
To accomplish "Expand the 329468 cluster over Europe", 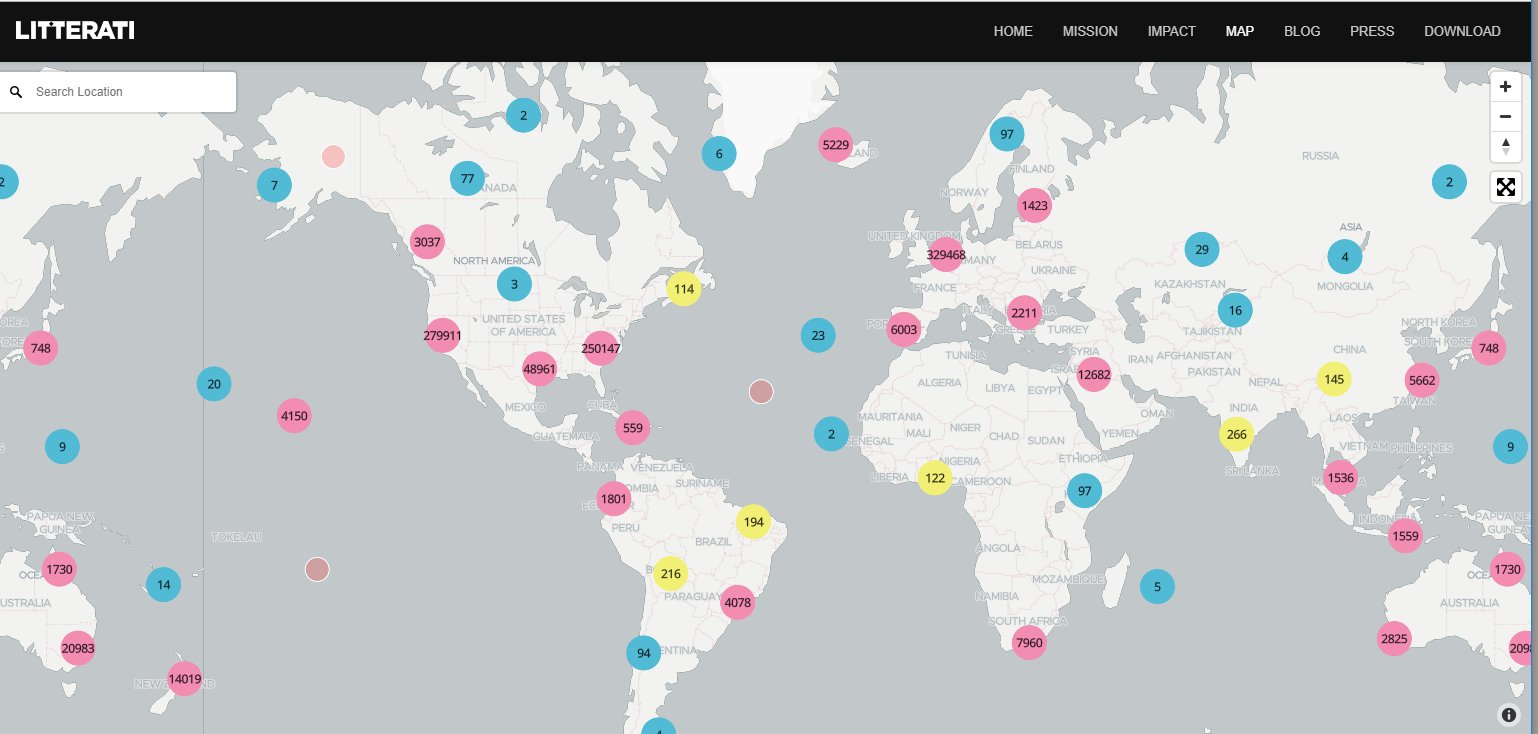I will click(x=945, y=255).
